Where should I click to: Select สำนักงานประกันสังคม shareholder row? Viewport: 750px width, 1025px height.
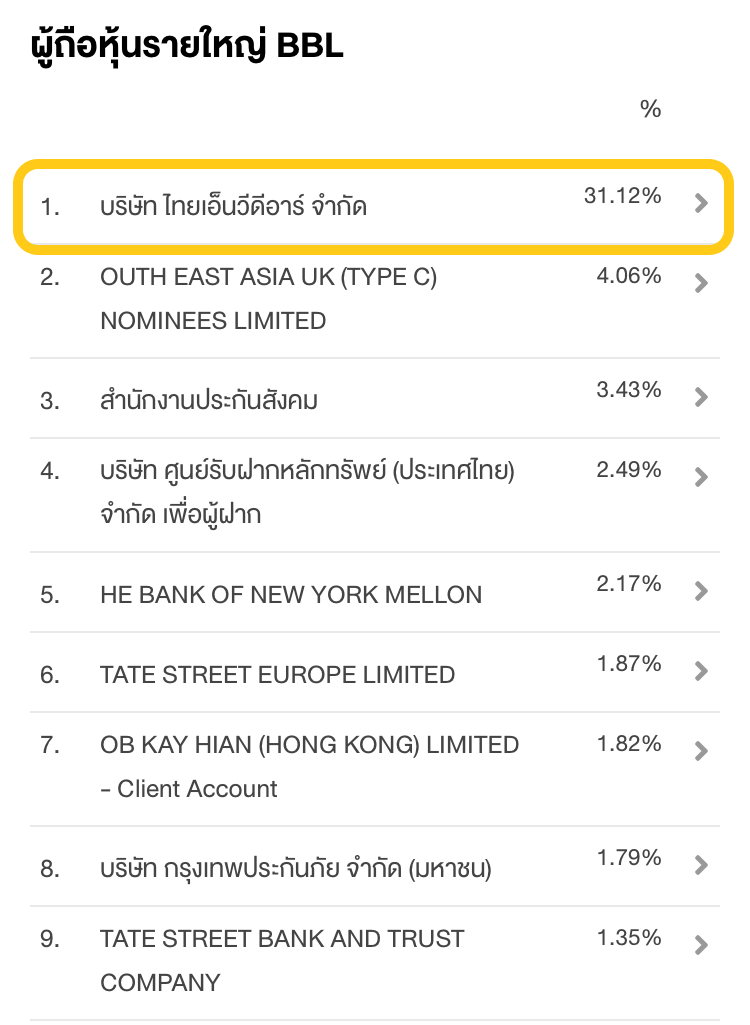pyautogui.click(x=375, y=398)
